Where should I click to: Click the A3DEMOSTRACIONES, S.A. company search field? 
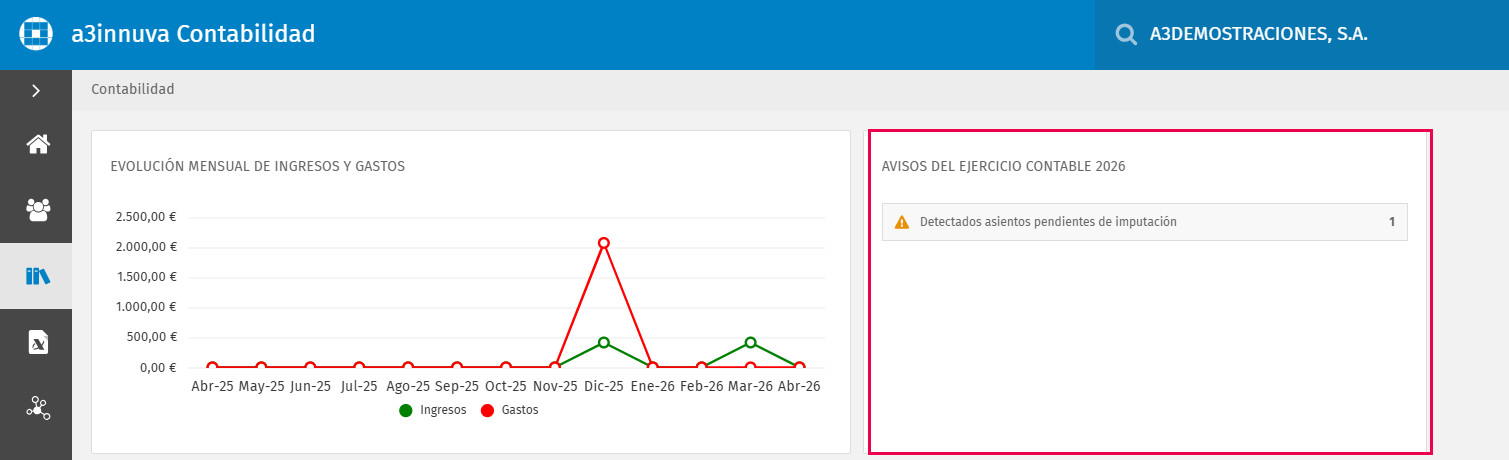tap(1301, 35)
